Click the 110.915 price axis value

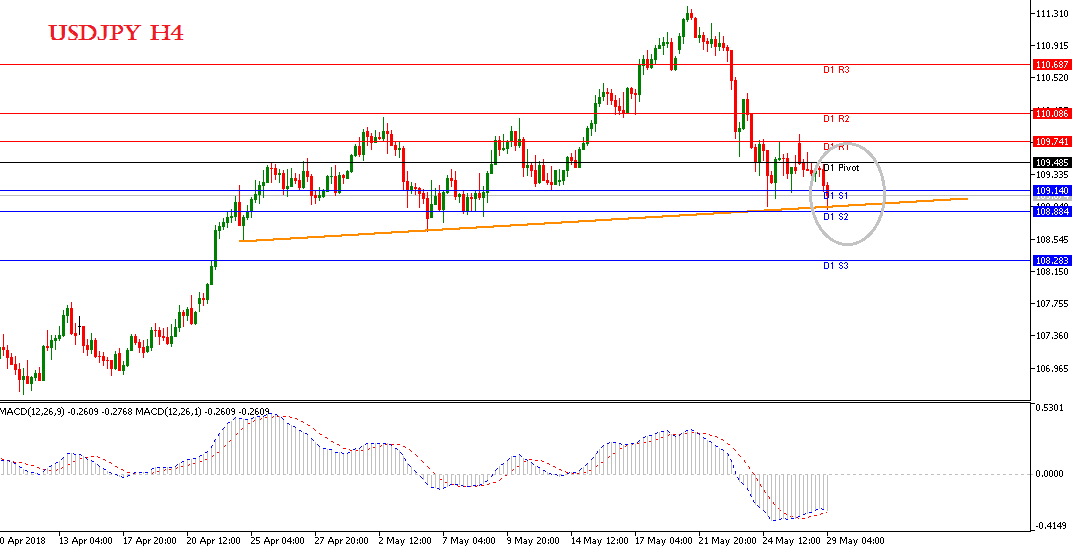pyautogui.click(x=1051, y=46)
